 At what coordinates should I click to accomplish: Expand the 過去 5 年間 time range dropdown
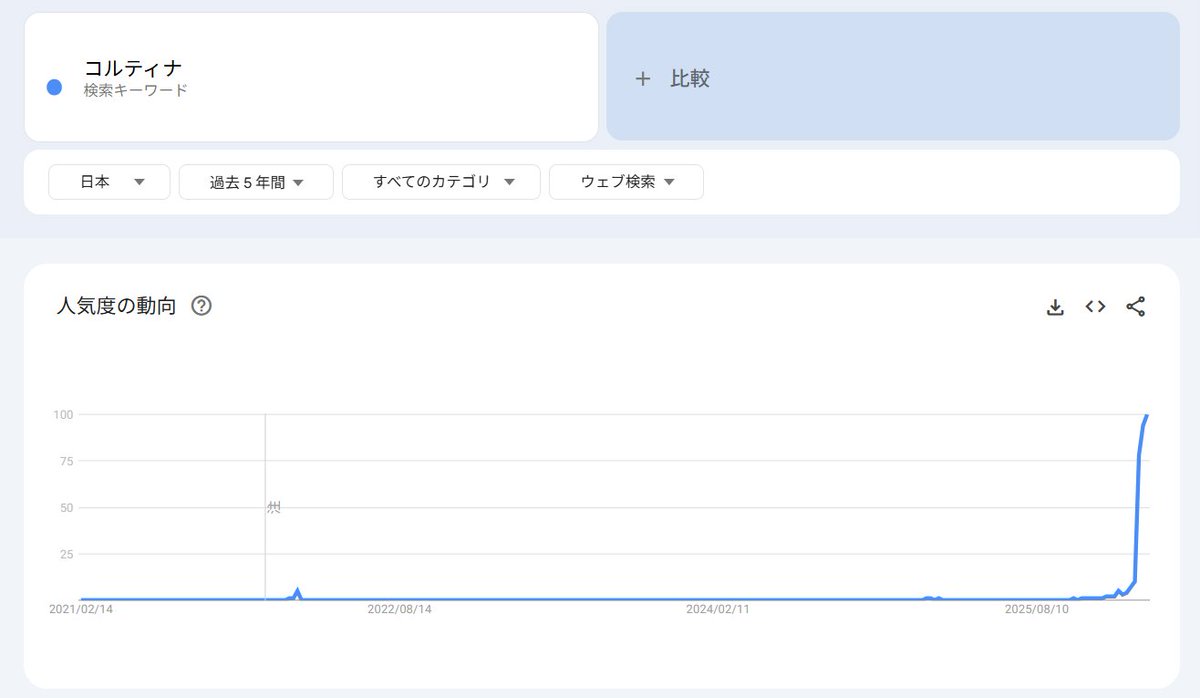click(256, 182)
